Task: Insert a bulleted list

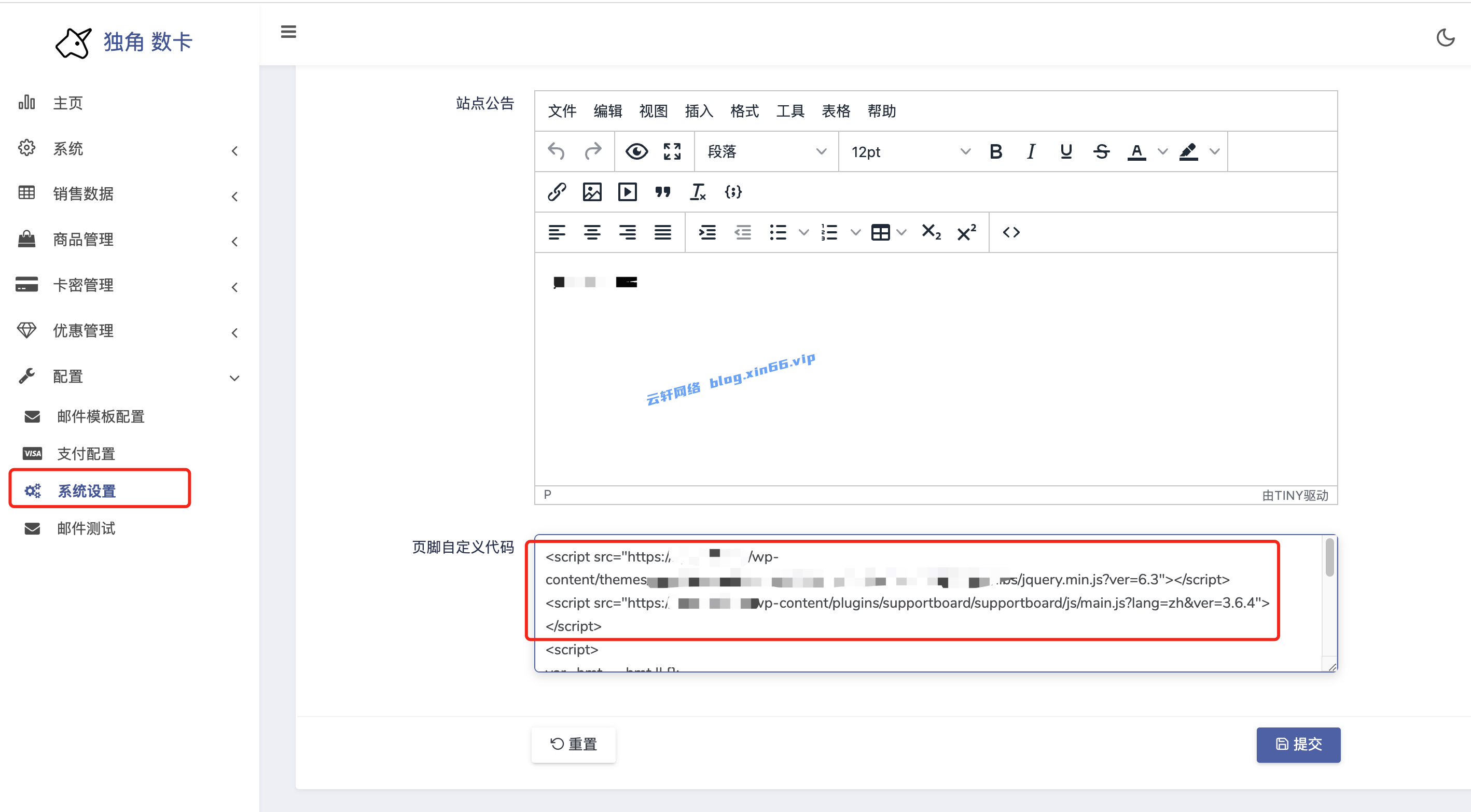Action: click(x=779, y=232)
